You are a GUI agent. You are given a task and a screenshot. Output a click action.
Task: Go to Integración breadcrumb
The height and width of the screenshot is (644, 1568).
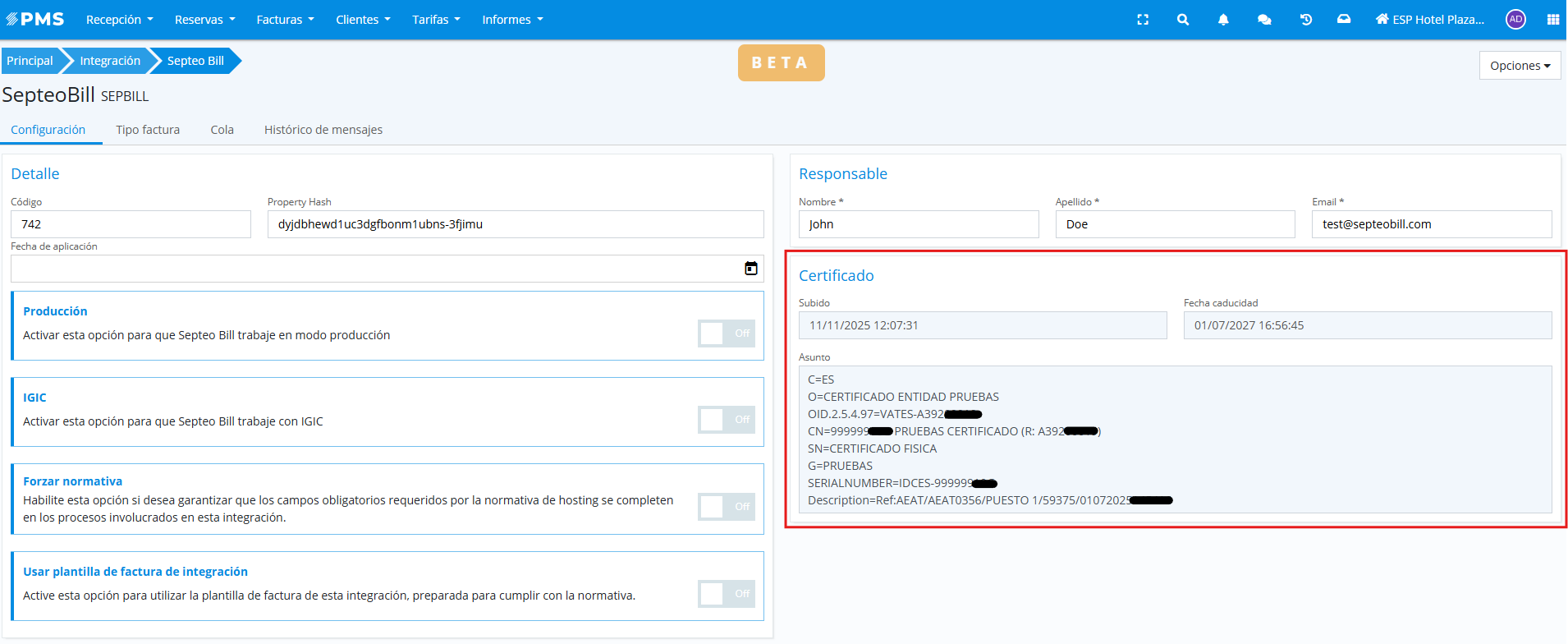pyautogui.click(x=110, y=61)
